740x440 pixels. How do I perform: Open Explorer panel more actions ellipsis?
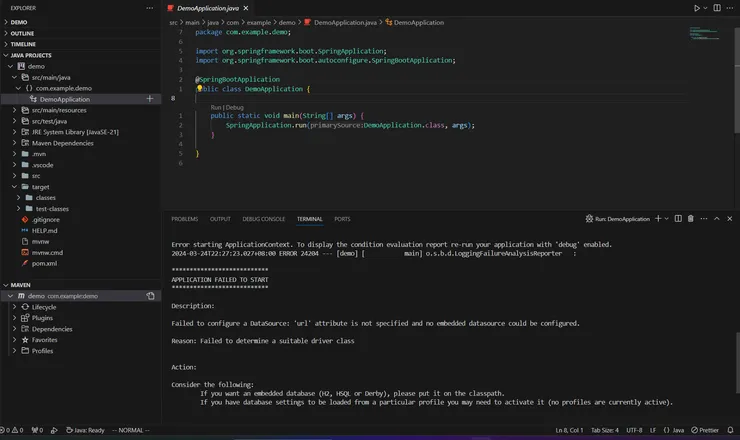(x=150, y=8)
